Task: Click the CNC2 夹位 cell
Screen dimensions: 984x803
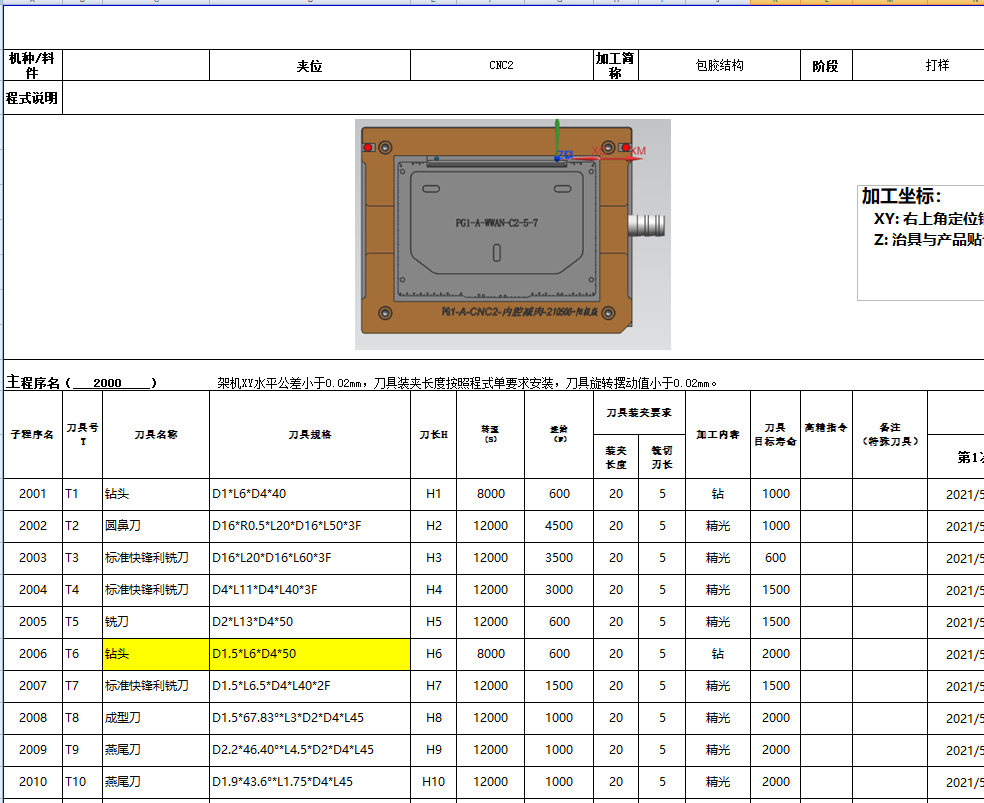Action: tap(500, 64)
